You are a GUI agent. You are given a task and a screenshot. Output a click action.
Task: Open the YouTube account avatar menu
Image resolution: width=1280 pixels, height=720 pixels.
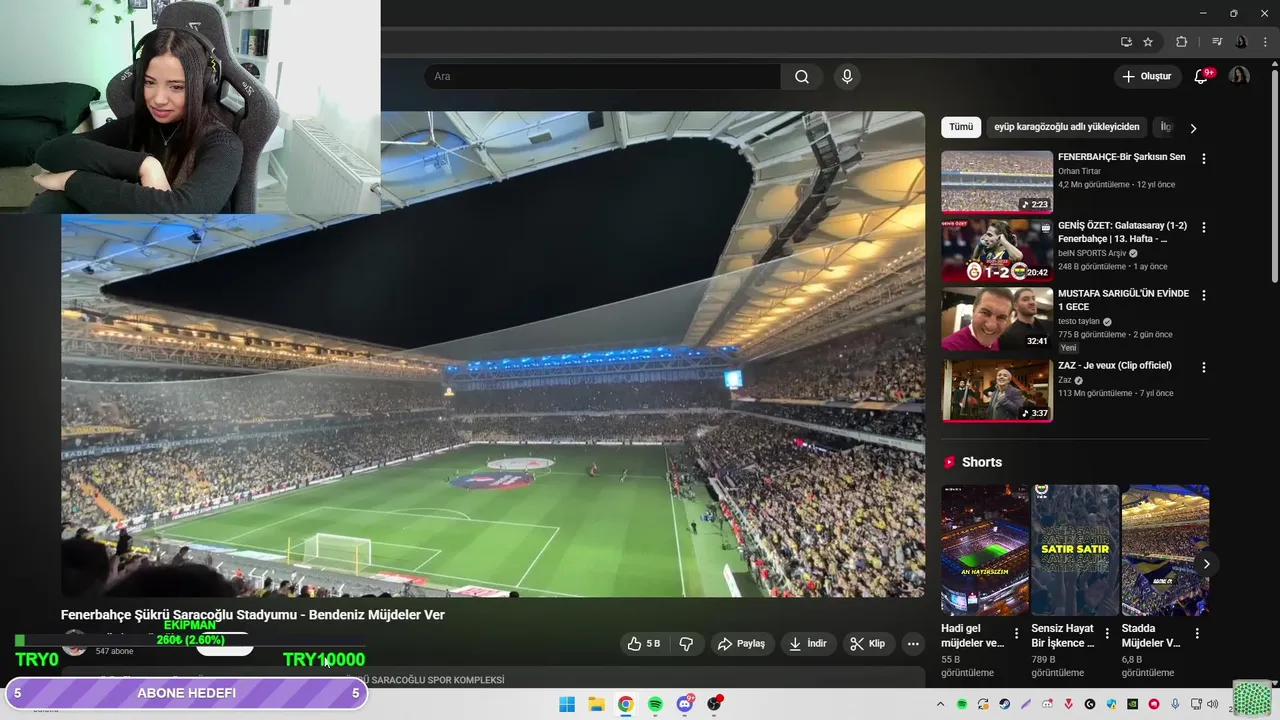coord(1239,77)
